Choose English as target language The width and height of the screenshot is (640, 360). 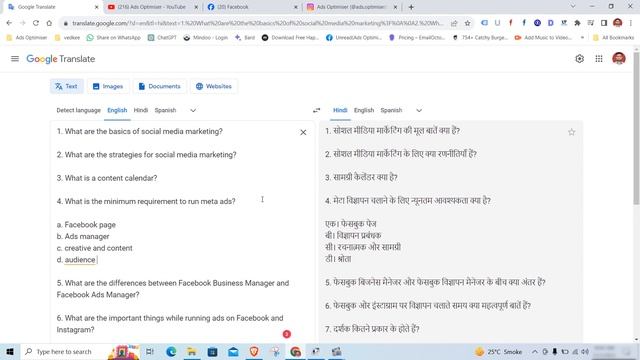[364, 110]
